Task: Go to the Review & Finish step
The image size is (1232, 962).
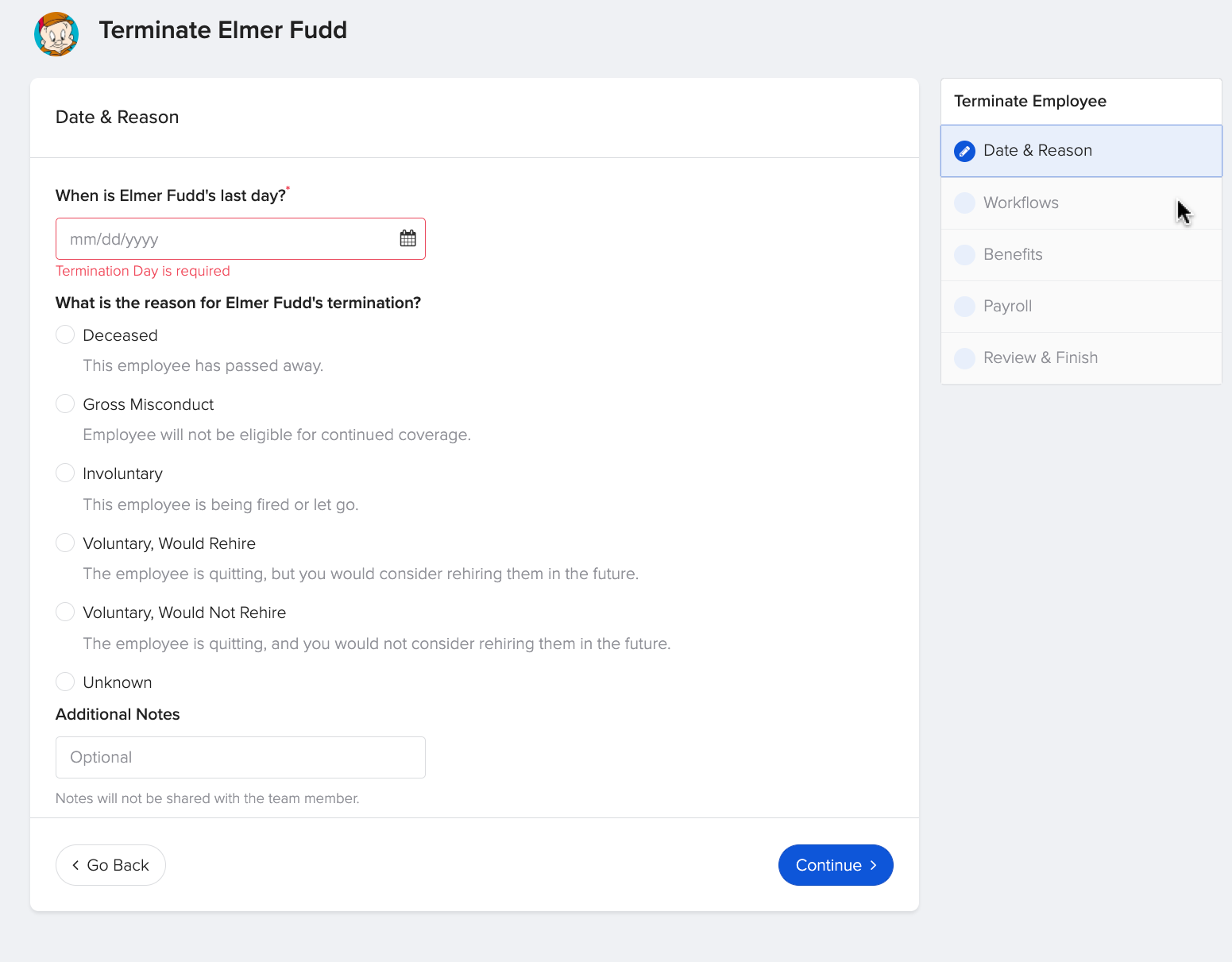Action: pyautogui.click(x=1081, y=357)
